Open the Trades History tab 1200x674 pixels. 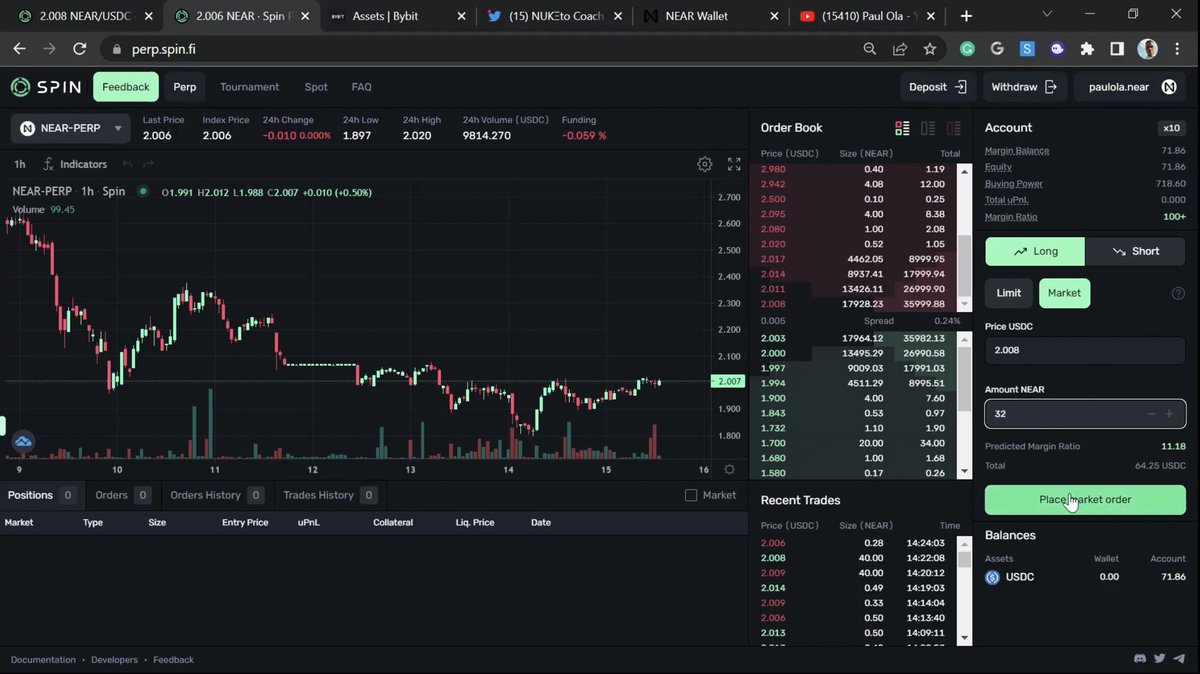point(329,495)
